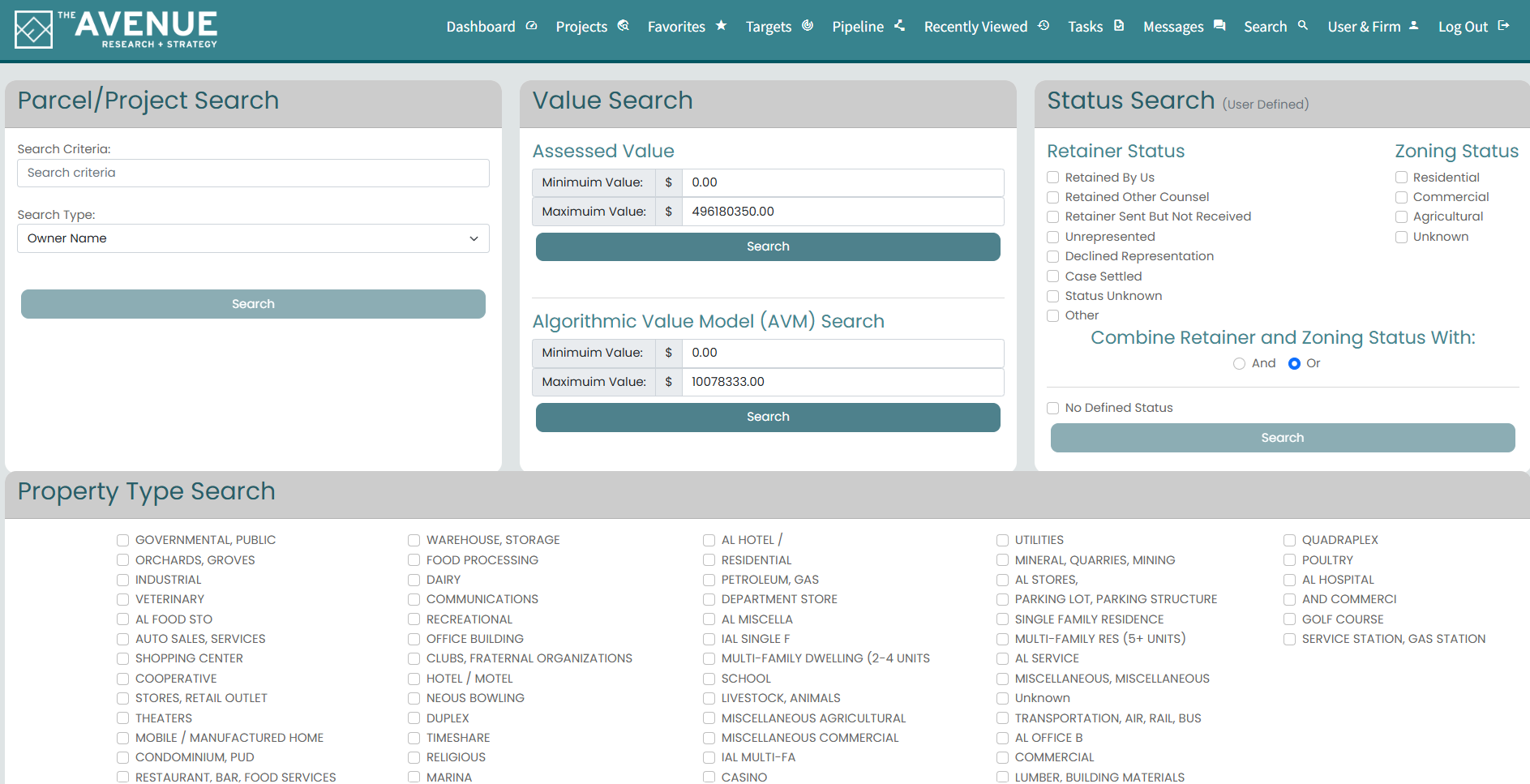The height and width of the screenshot is (784, 1530).
Task: Edit the AVM minimum value field
Action: coord(842,353)
